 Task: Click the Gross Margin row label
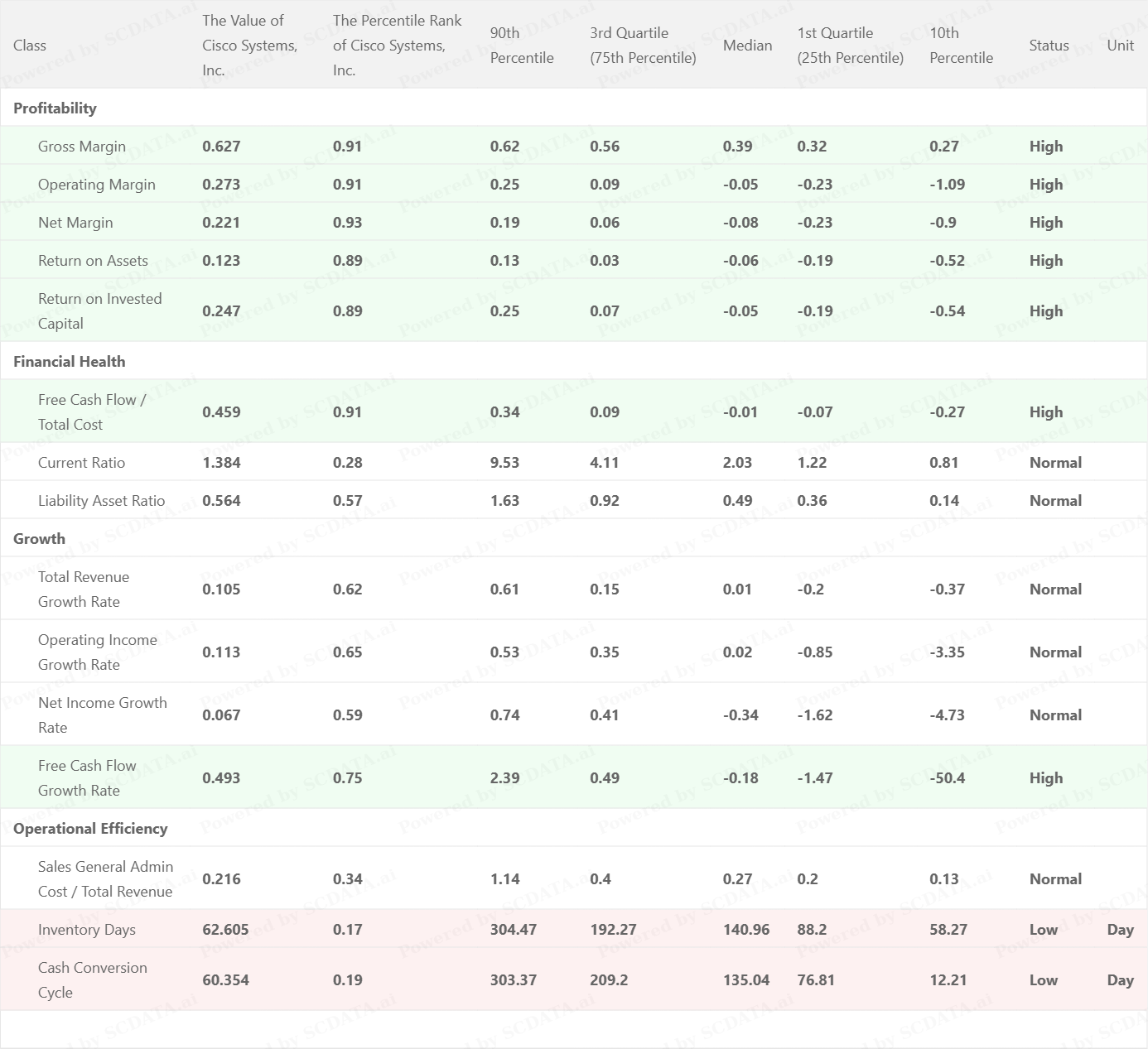point(82,147)
